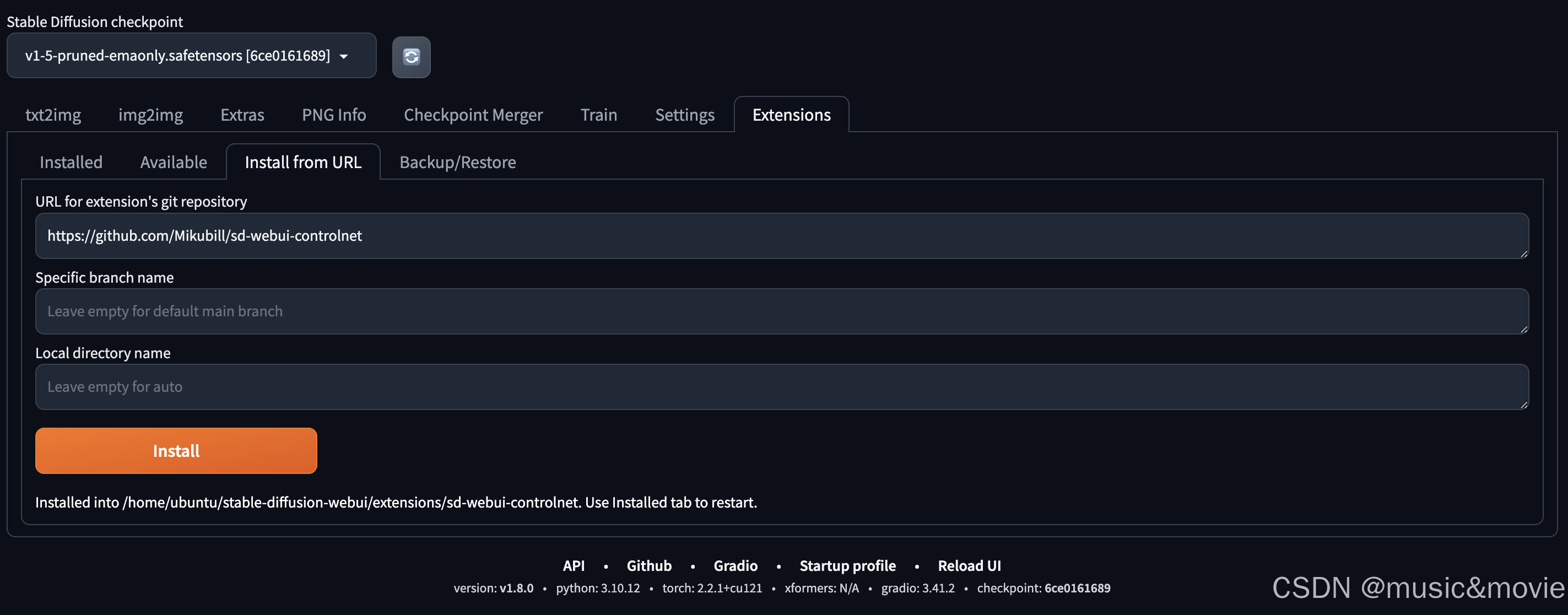Select the Backup/Restore tab
This screenshot has height=615, width=1568.
click(x=457, y=162)
